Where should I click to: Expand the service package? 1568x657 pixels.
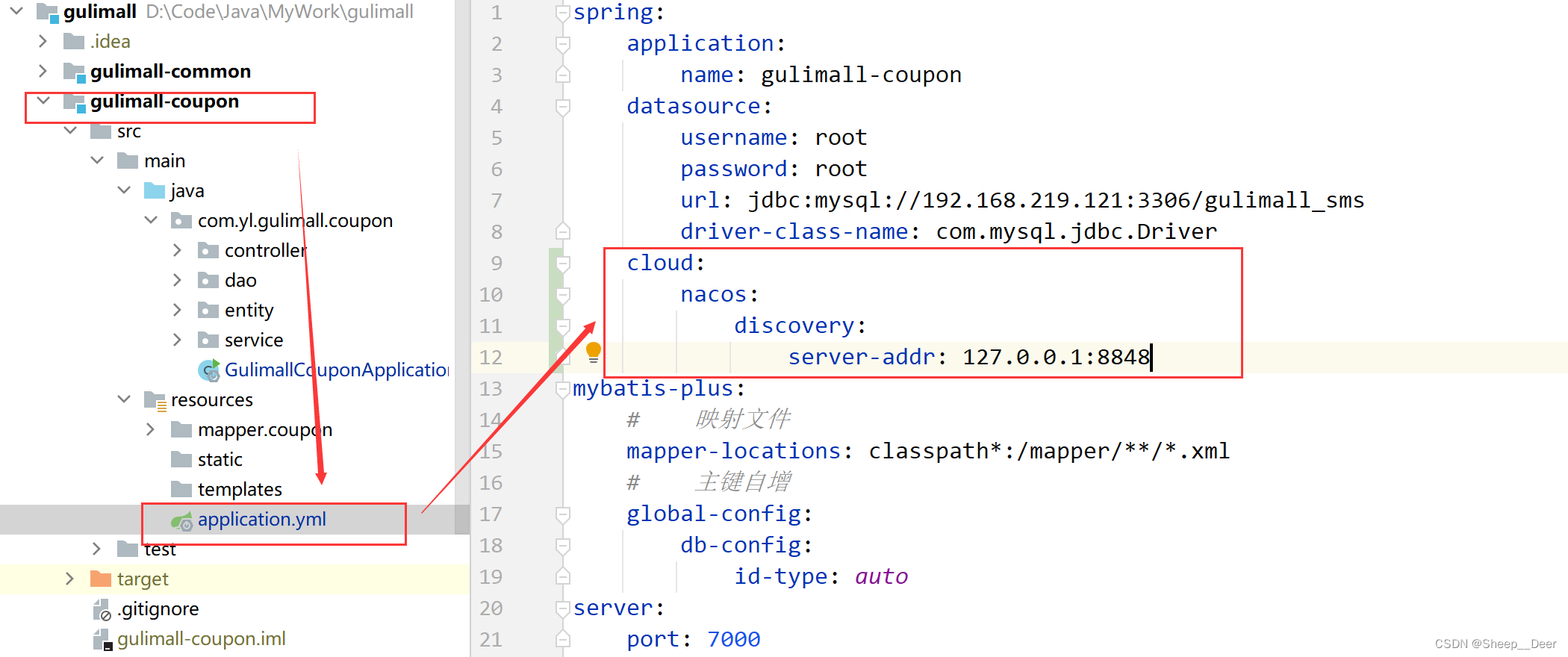[178, 340]
